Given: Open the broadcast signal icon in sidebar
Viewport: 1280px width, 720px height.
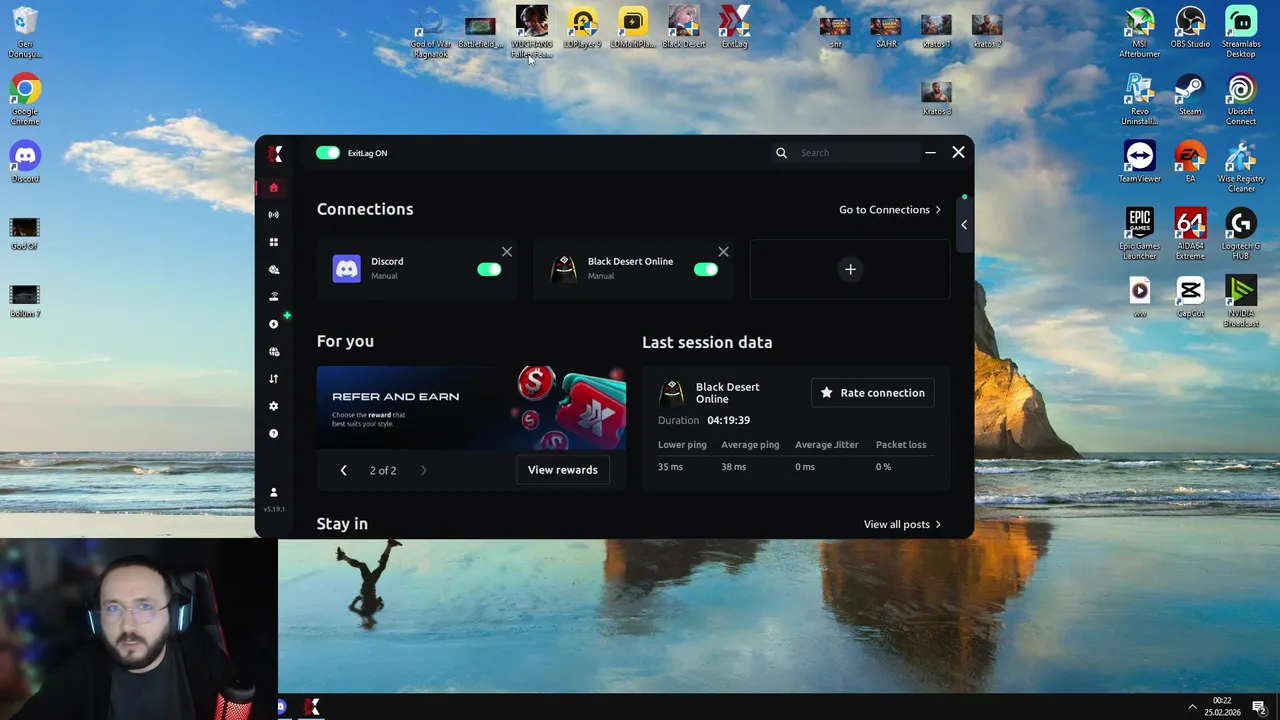Looking at the screenshot, I should 273,215.
